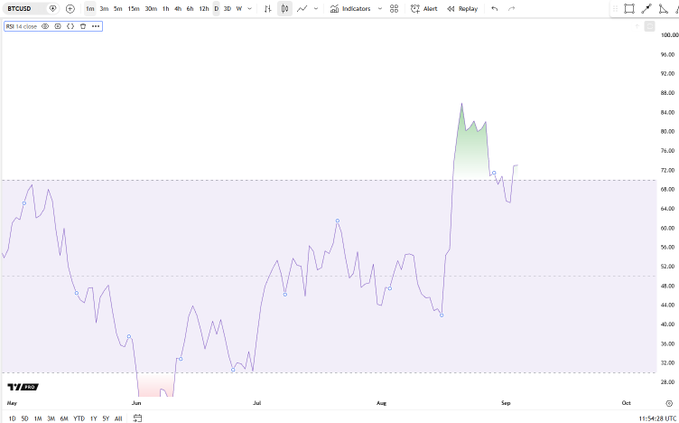Select the 5m timeframe

(118, 9)
